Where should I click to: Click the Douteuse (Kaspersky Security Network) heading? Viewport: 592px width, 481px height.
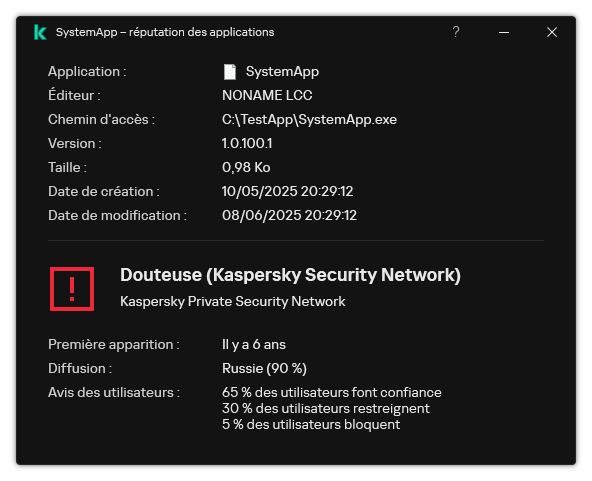point(290,275)
